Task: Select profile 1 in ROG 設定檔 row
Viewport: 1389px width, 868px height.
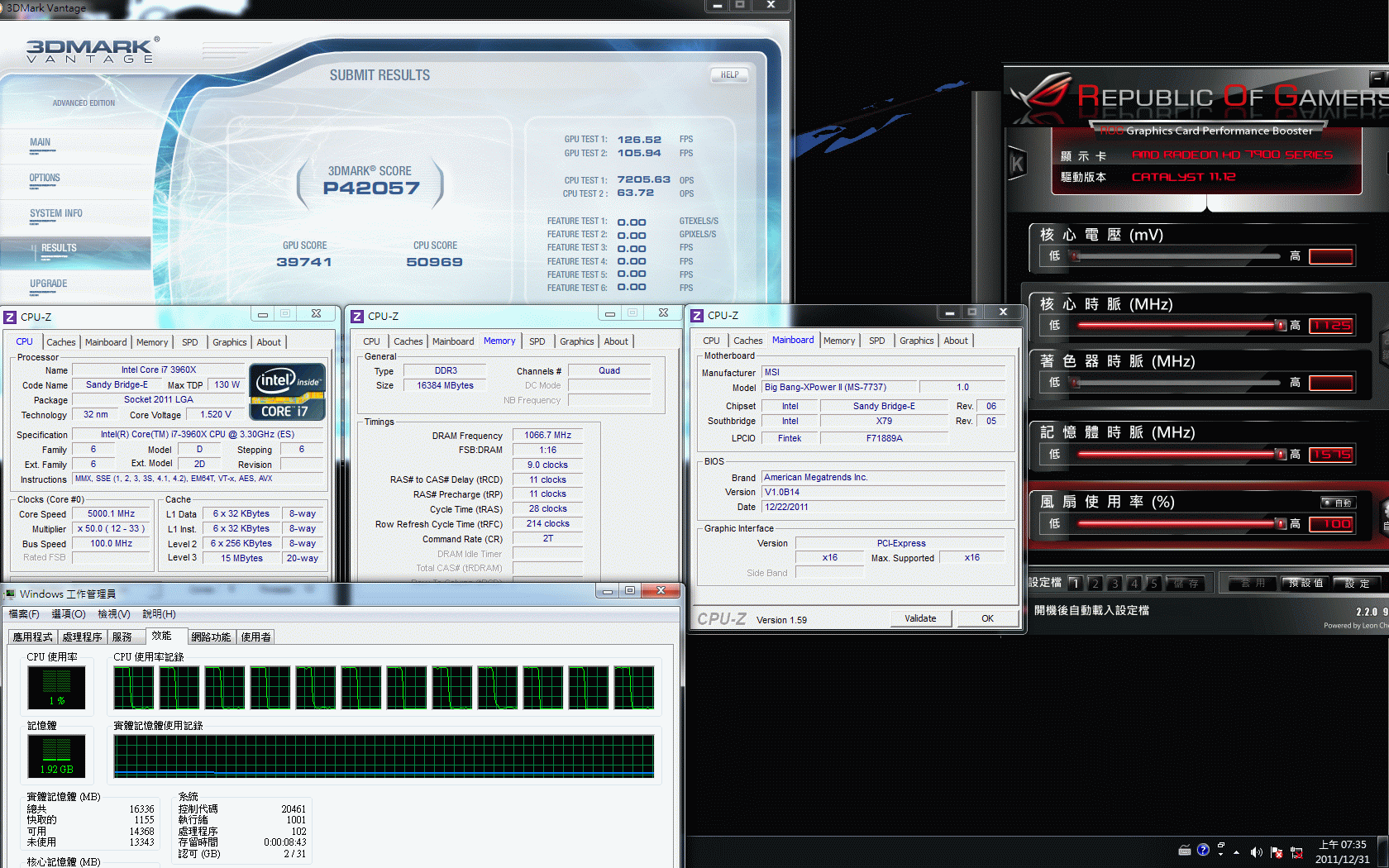Action: (1075, 583)
